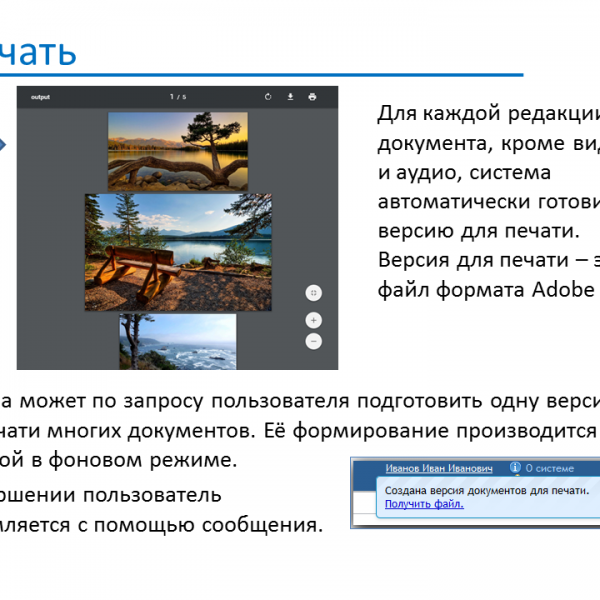Screen dimensions: 600x600
Task: Zoom in with the plus button
Action: (x=313, y=320)
